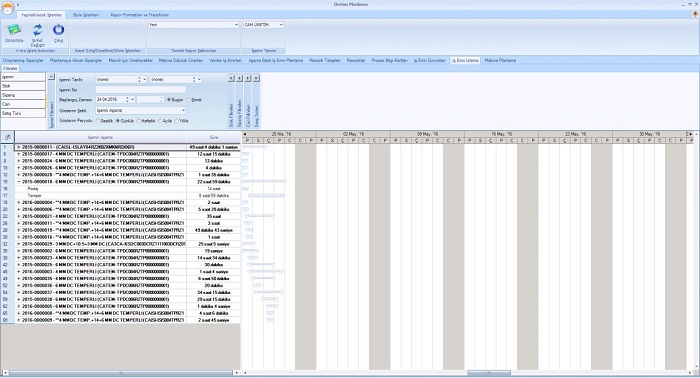Open the Makine Planlama tab
The width and height of the screenshot is (700, 378).
tap(500, 60)
